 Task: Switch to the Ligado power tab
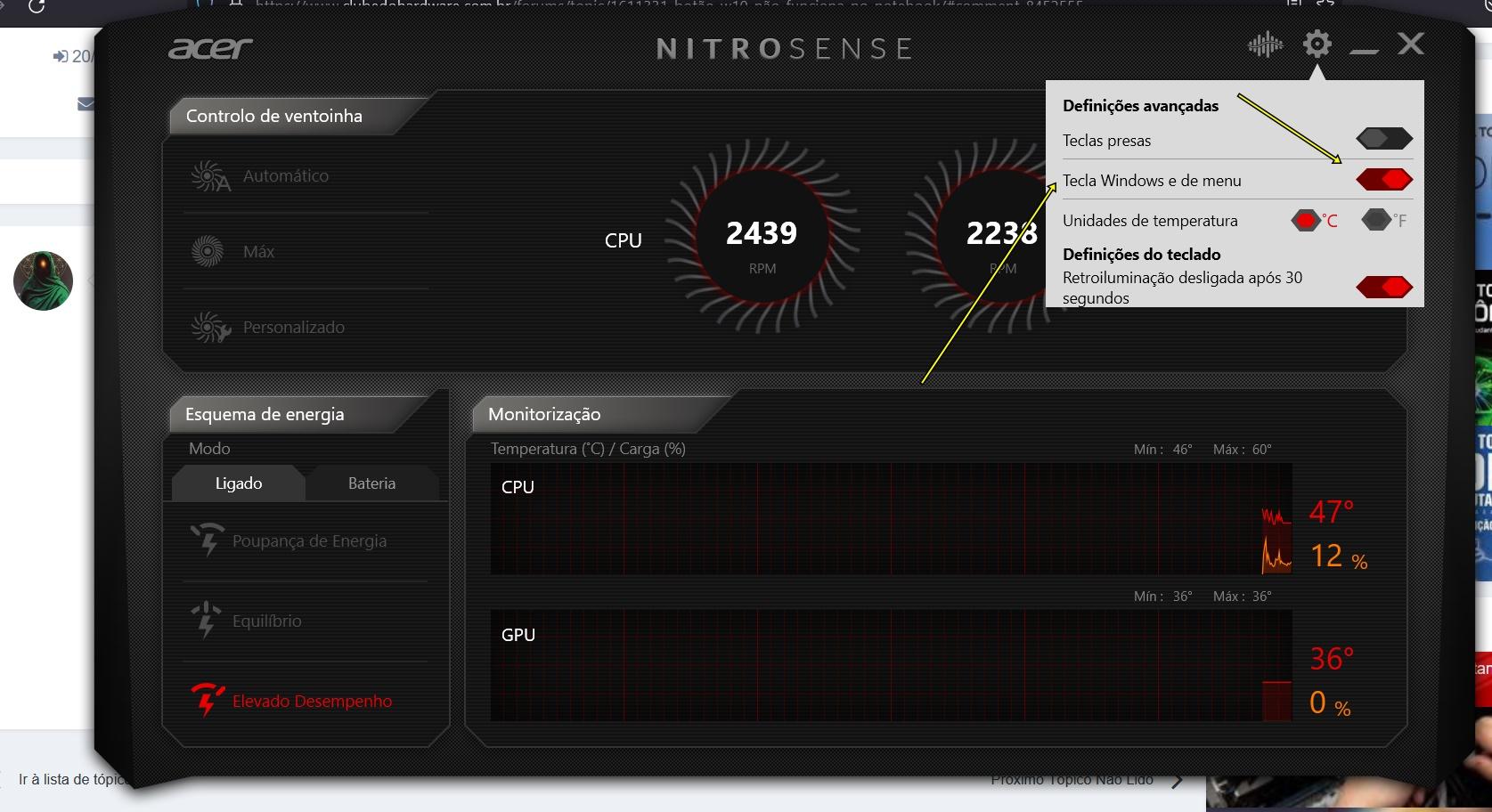238,483
